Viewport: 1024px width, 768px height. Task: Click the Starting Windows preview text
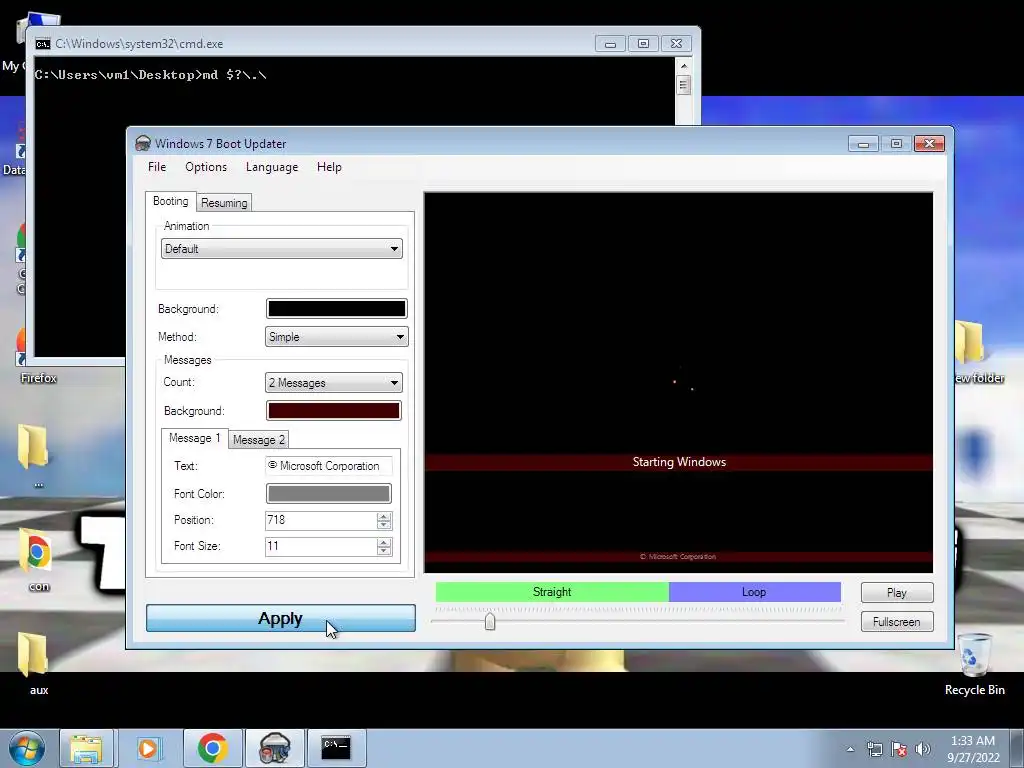coord(679,462)
